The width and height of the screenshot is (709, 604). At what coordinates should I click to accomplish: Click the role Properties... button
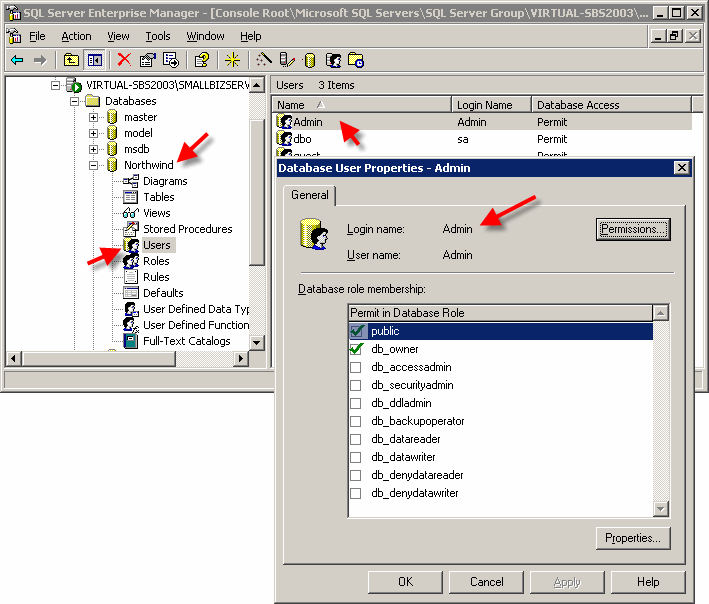[633, 538]
